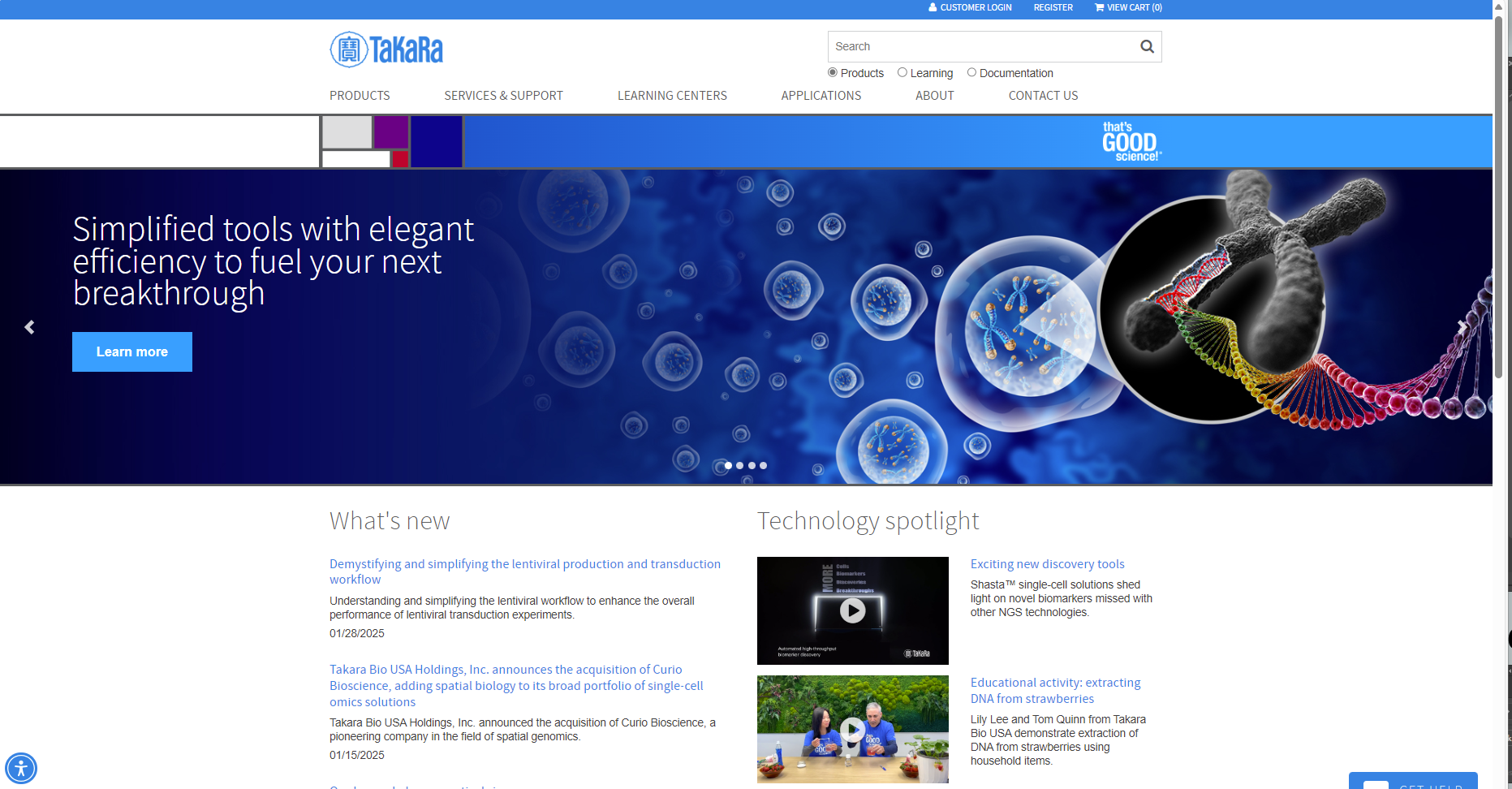1512x789 pixels.
Task: Open the extracting DNA from strawberries link
Action: (x=1055, y=690)
